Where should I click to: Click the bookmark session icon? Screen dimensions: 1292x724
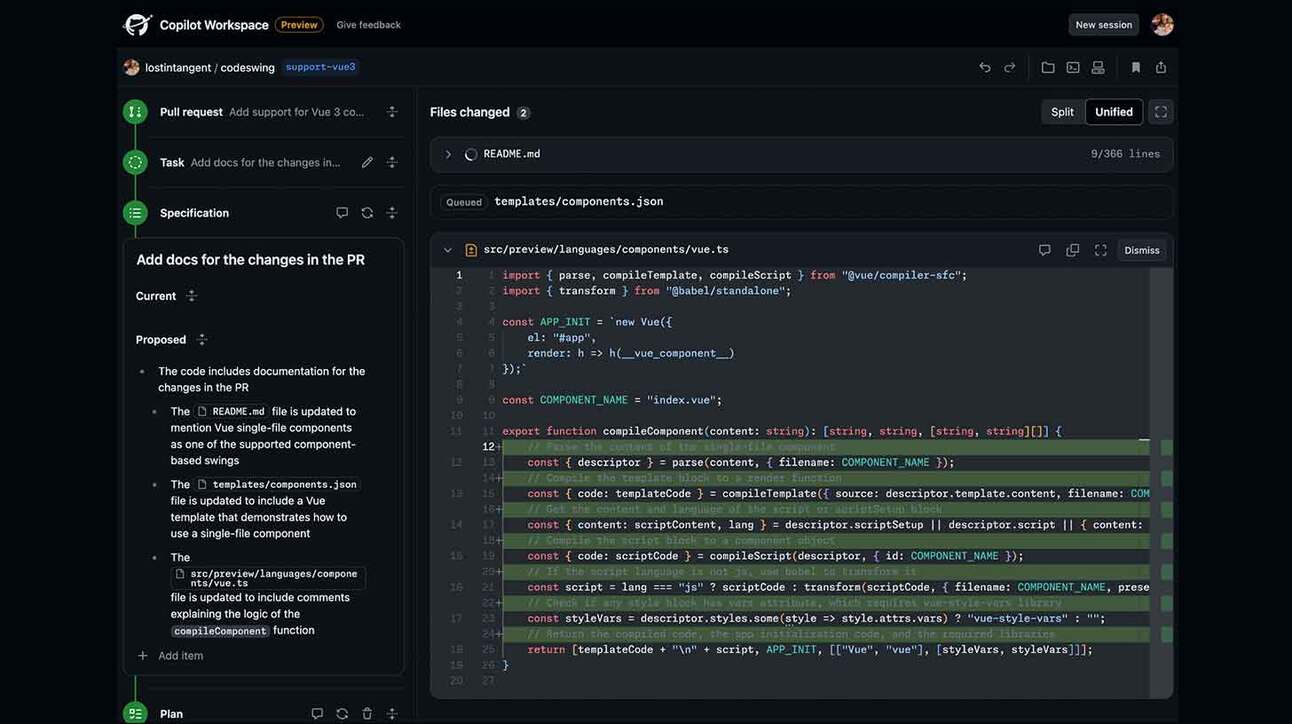(1136, 67)
